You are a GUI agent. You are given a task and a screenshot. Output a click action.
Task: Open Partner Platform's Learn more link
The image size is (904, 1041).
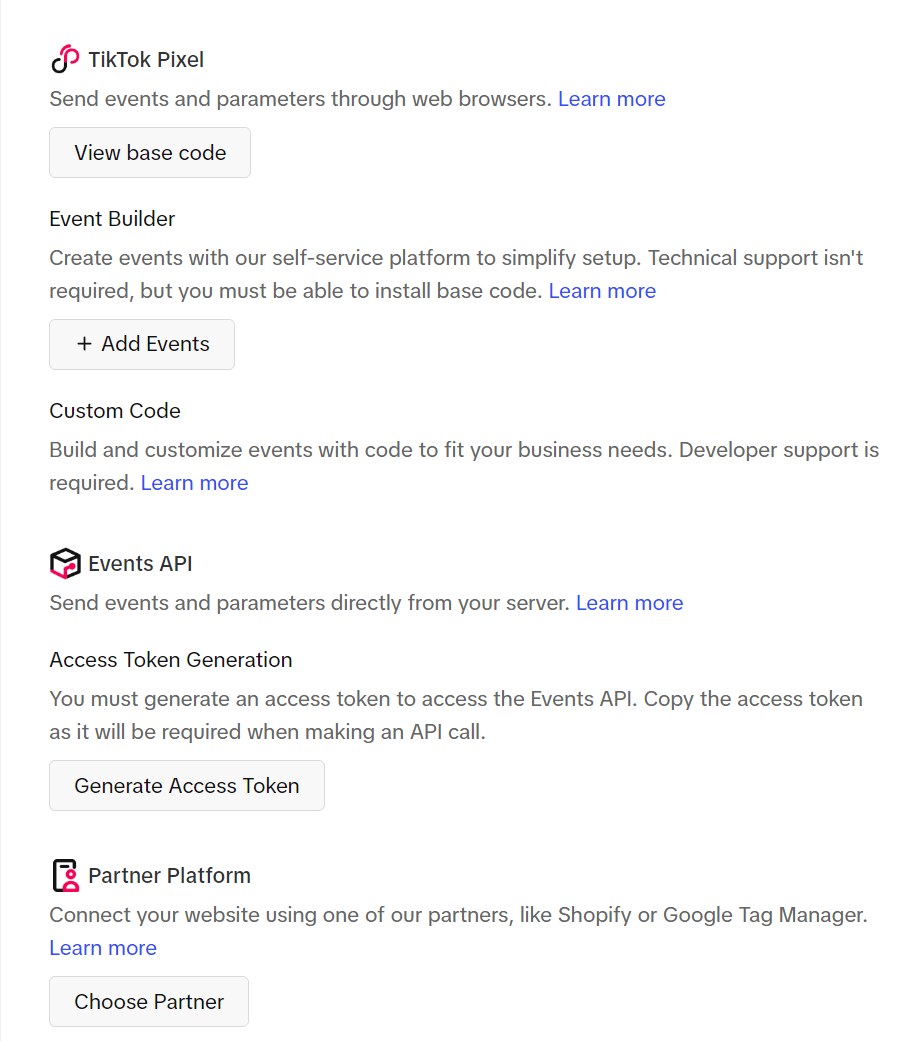(x=103, y=948)
